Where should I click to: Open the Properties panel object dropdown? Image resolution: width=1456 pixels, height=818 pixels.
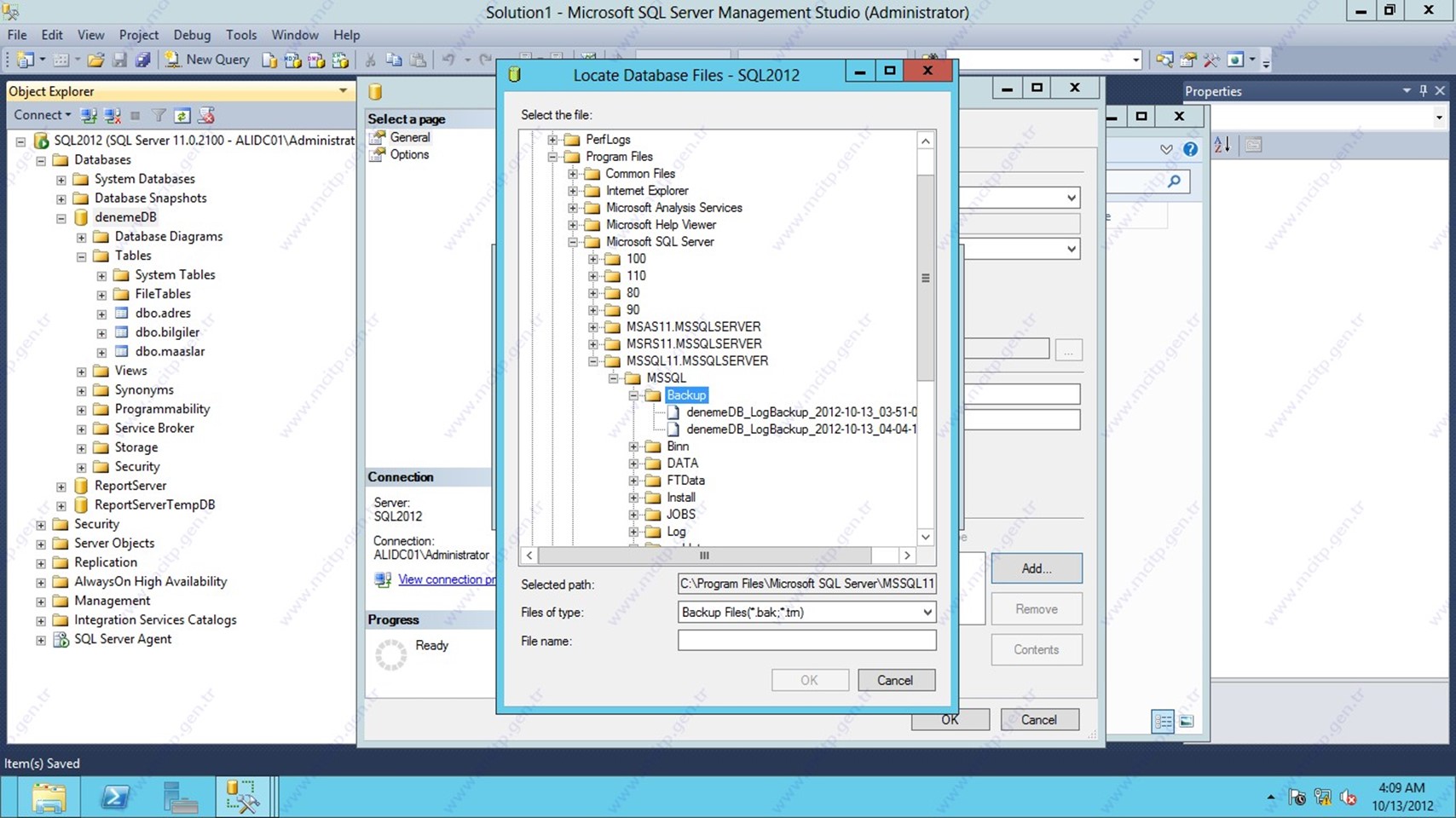[x=1439, y=118]
